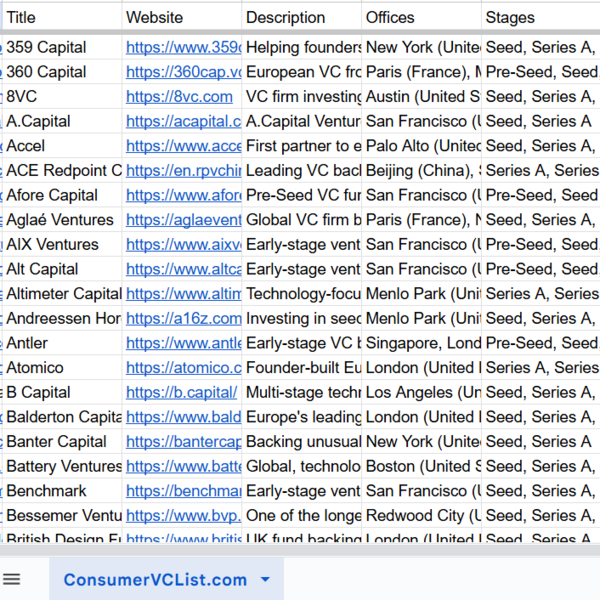The image size is (600, 600).
Task: Select the ACE Redpoint title cell
Action: 62,171
